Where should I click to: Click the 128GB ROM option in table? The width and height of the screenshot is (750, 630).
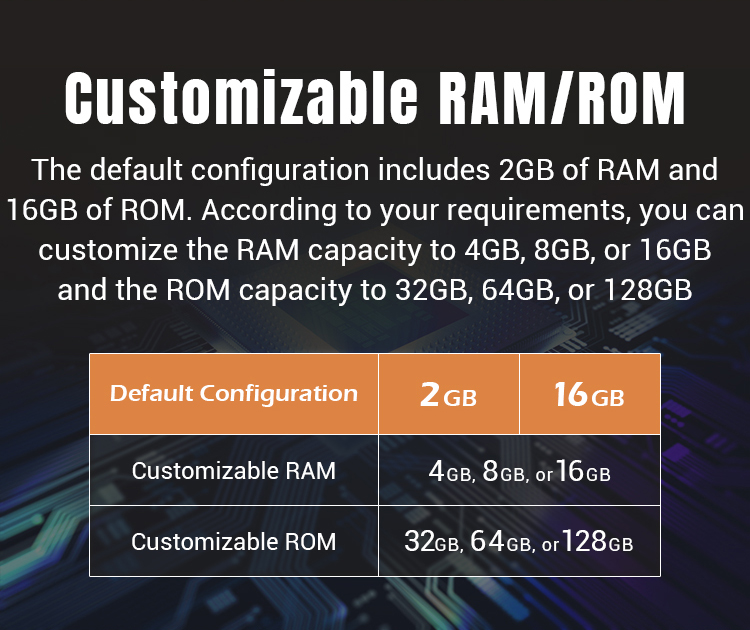598,542
